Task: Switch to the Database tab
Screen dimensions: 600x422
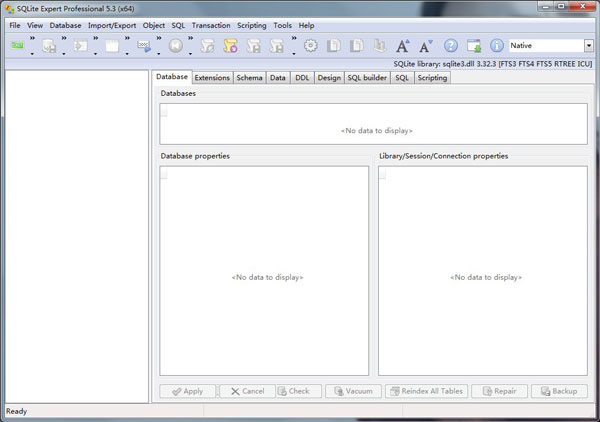Action: [x=172, y=77]
